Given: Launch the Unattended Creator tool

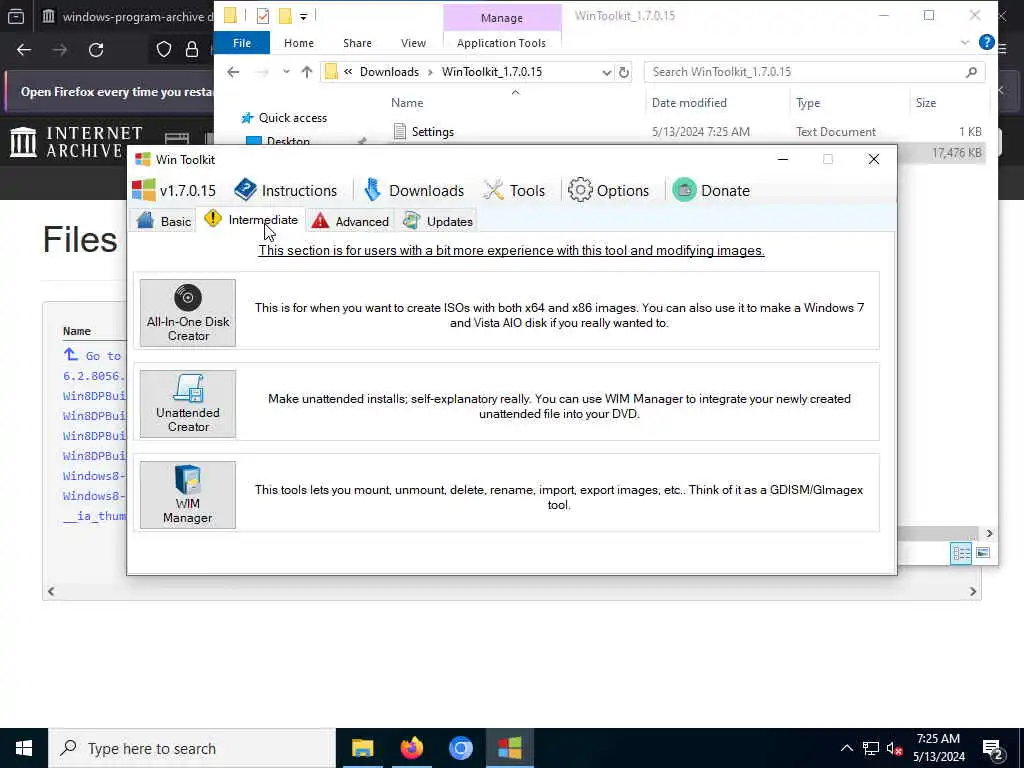Looking at the screenshot, I should [187, 404].
